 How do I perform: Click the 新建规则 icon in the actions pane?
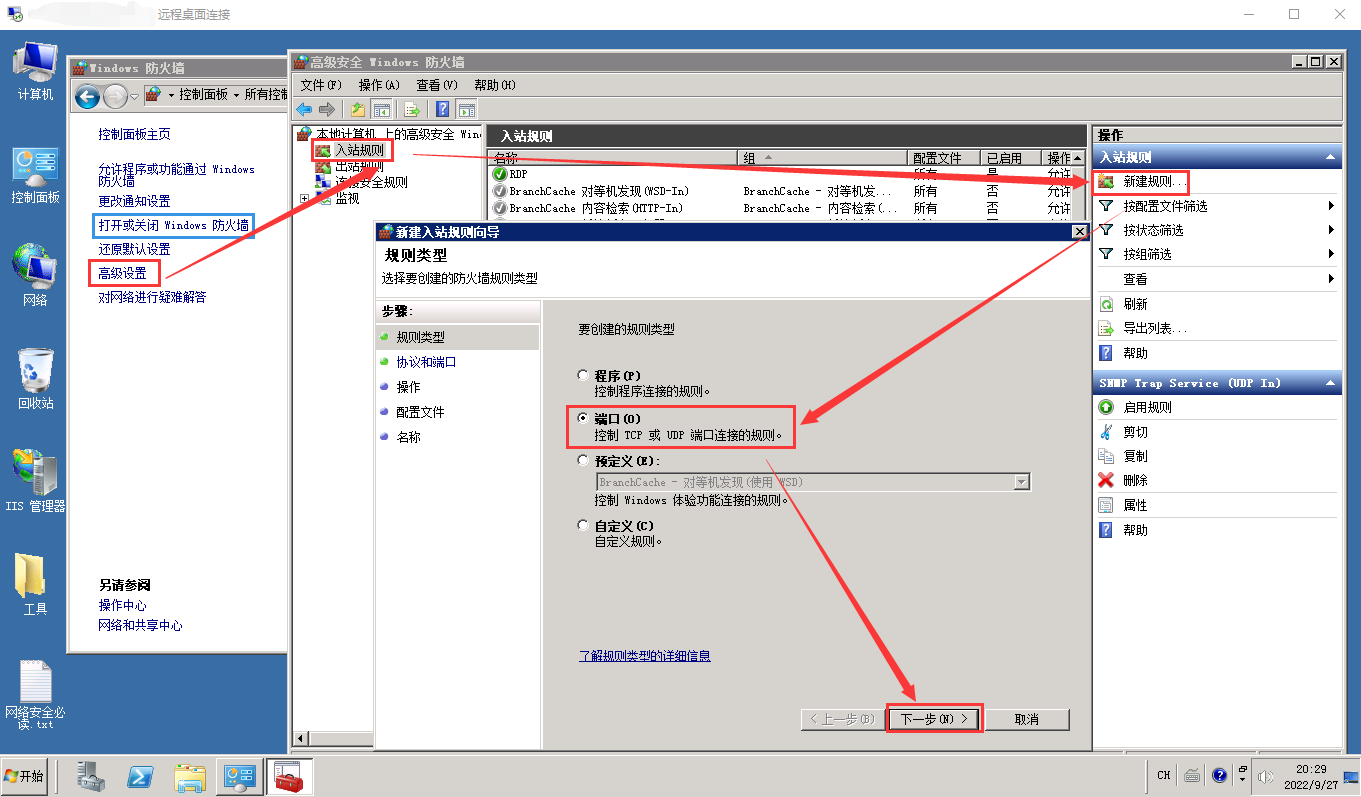tap(1106, 182)
